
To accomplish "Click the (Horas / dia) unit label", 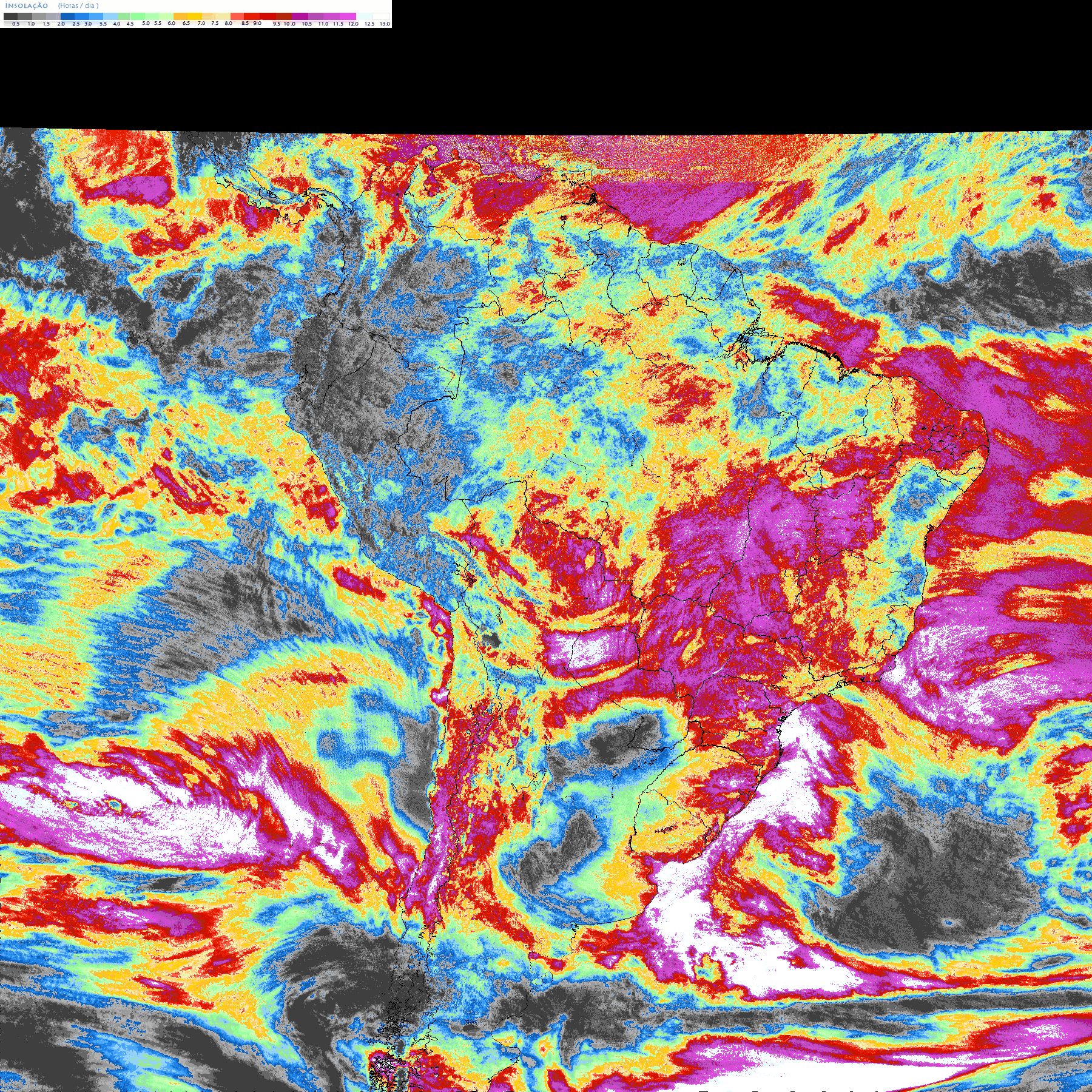I will pyautogui.click(x=78, y=5).
